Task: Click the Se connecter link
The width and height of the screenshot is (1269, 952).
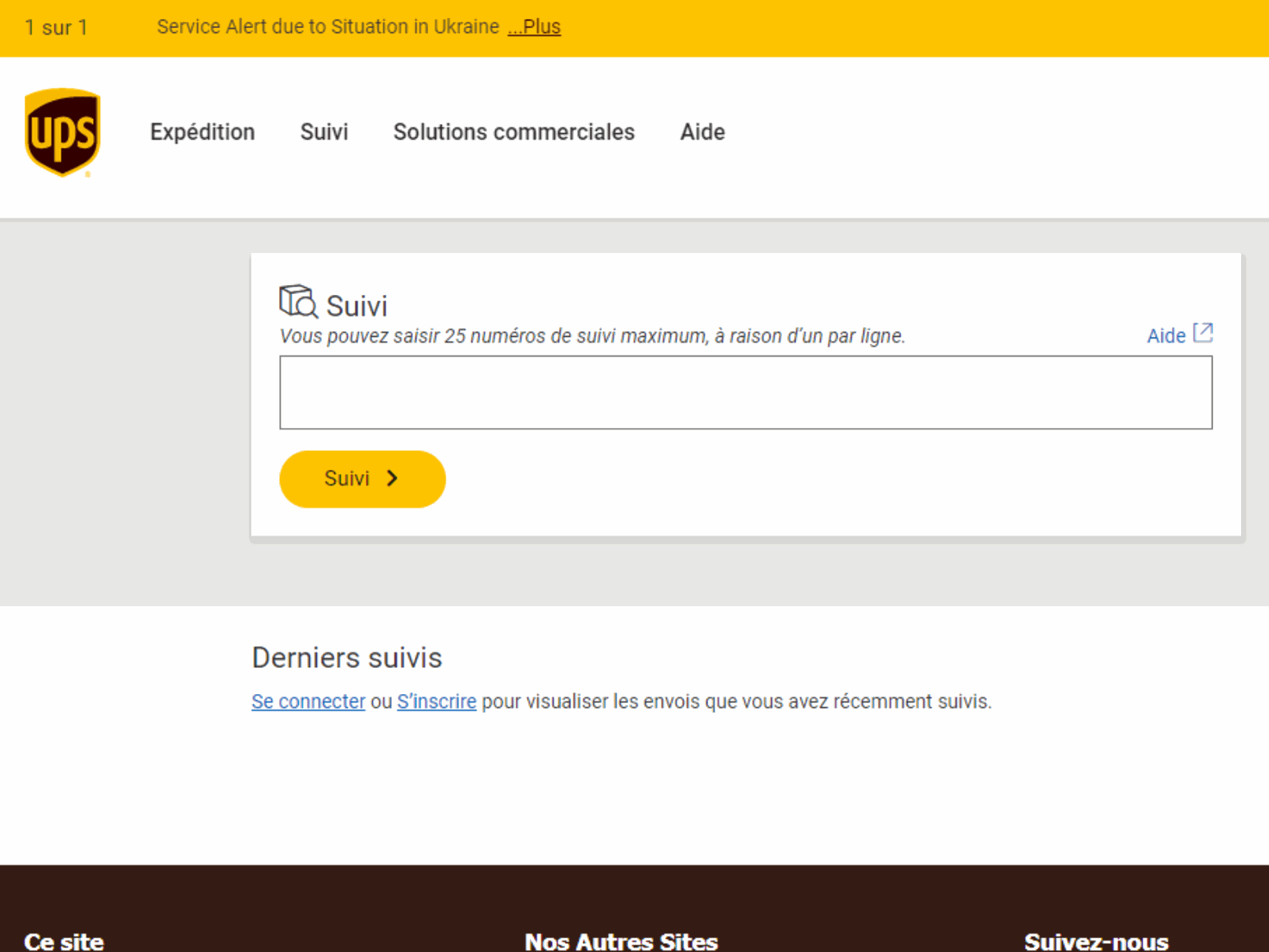Action: (308, 701)
